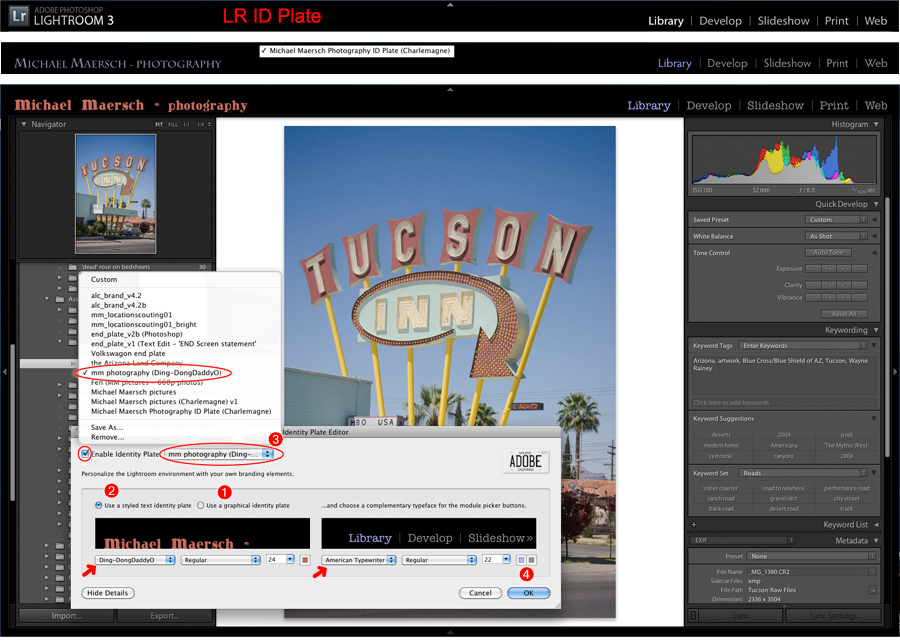Click the Hide Details button
This screenshot has width=900, height=641.
click(107, 592)
